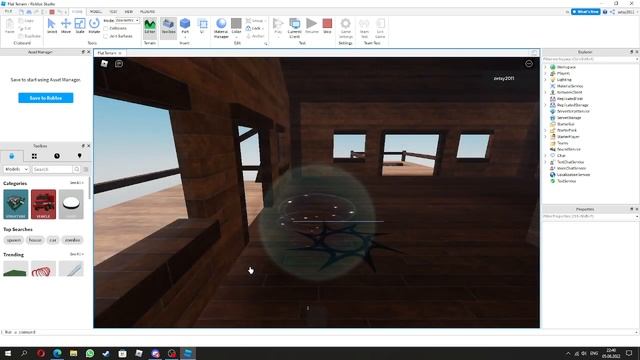Switch to the MODEL ribbon tab
Viewport: 640px width, 360px height.
click(x=96, y=12)
